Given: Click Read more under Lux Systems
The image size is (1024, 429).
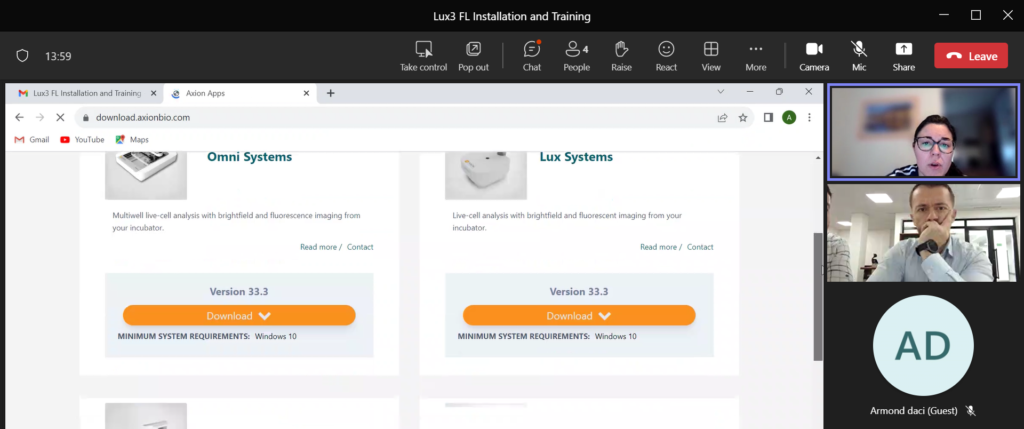Looking at the screenshot, I should 658,247.
